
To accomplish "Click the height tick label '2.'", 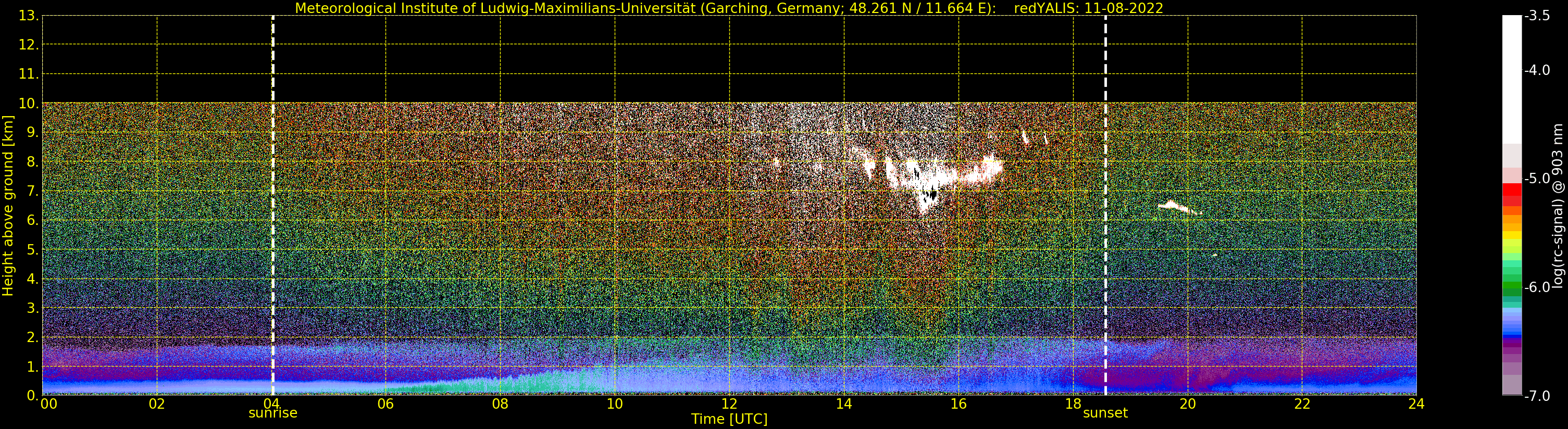I will coord(33,337).
